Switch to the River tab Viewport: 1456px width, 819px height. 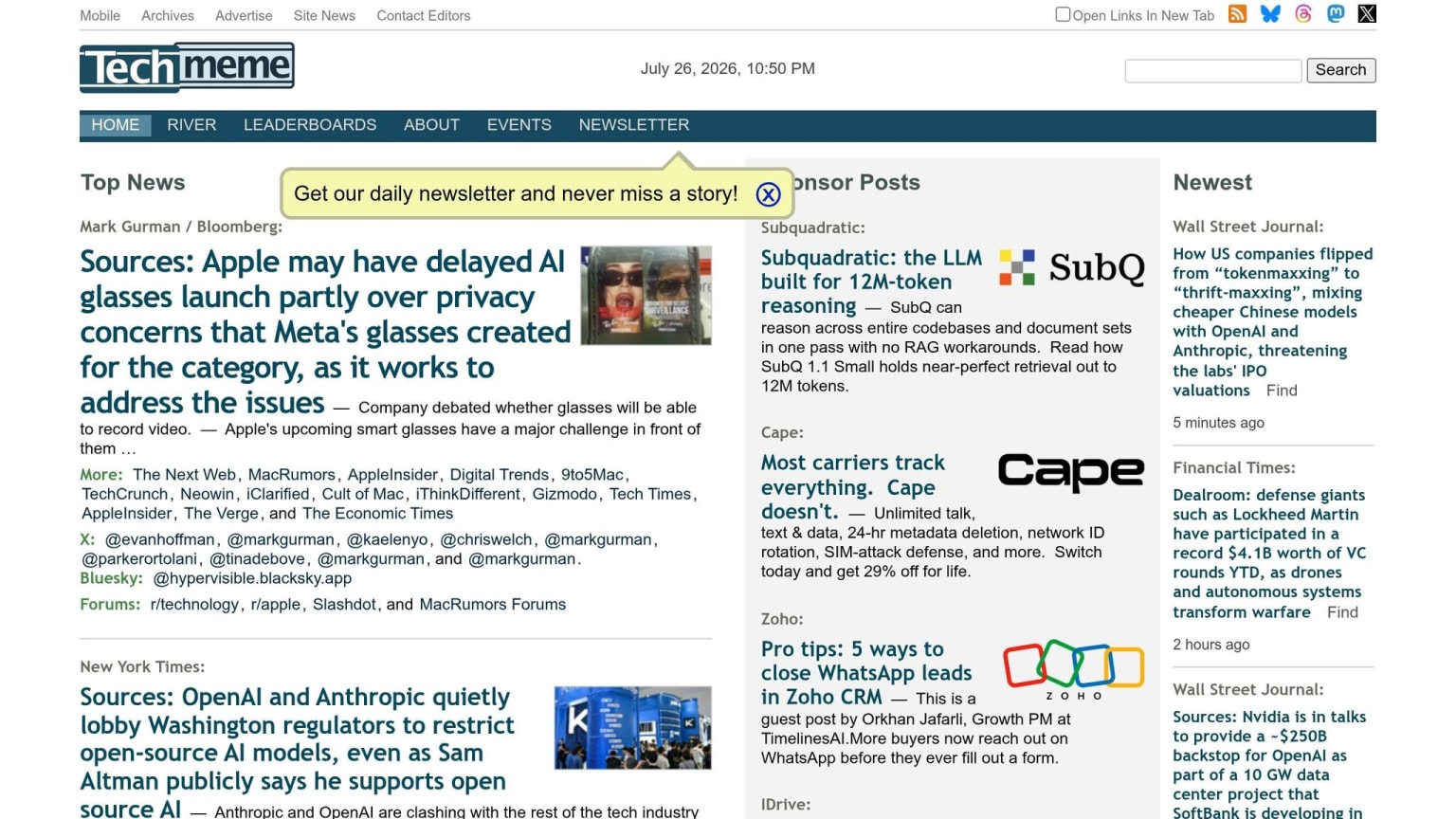(x=191, y=125)
